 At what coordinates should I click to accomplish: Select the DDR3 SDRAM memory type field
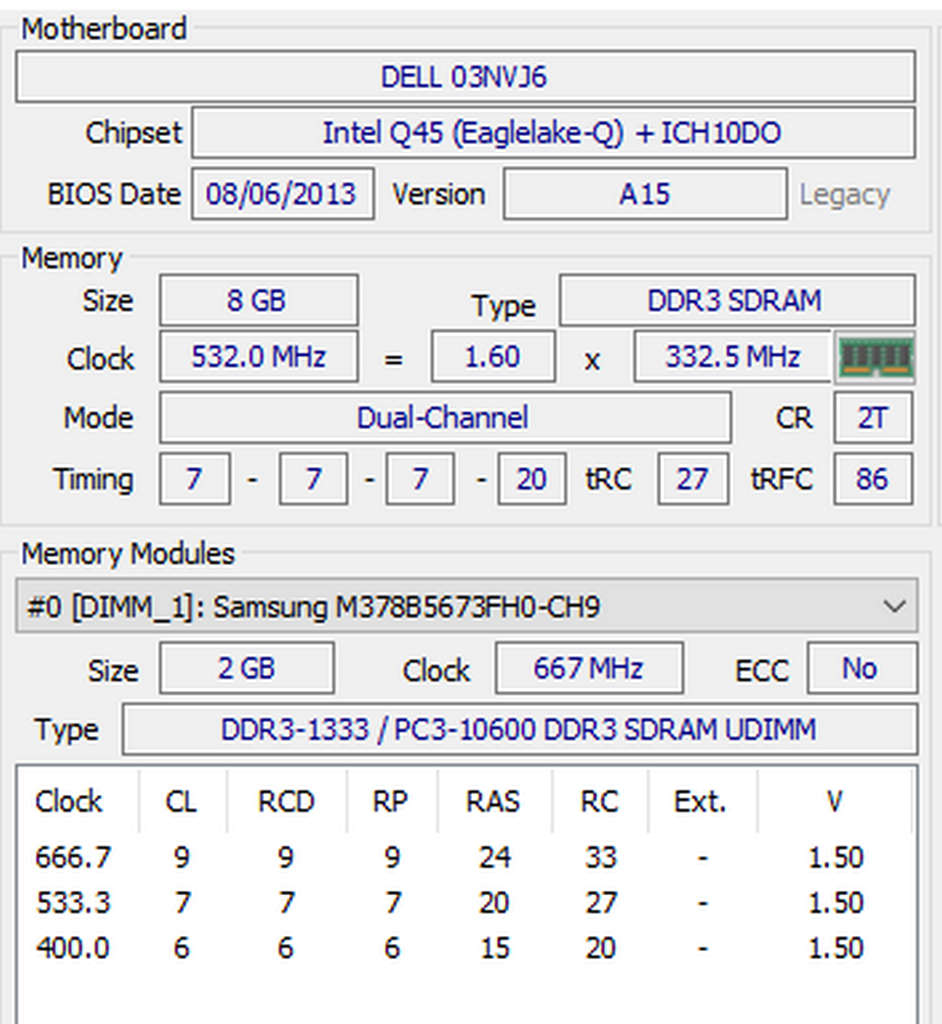tap(735, 301)
